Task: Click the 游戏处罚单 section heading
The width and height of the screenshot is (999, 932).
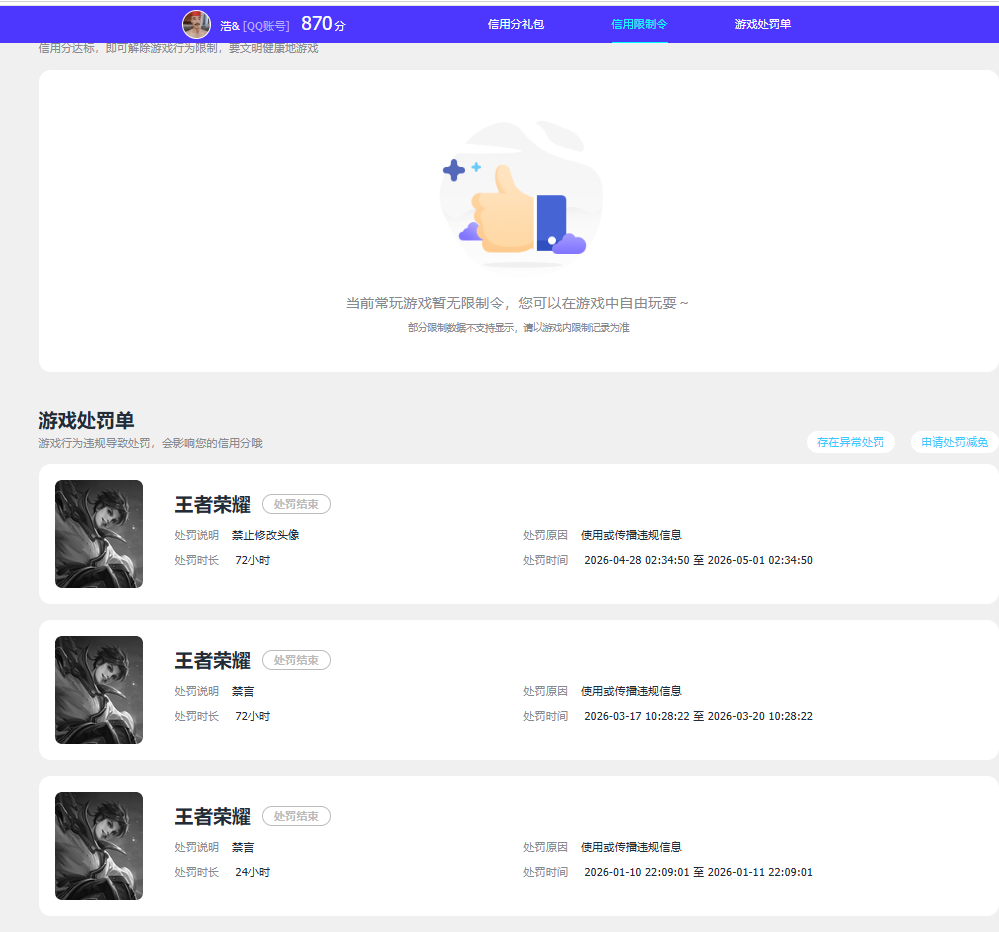Action: 86,420
